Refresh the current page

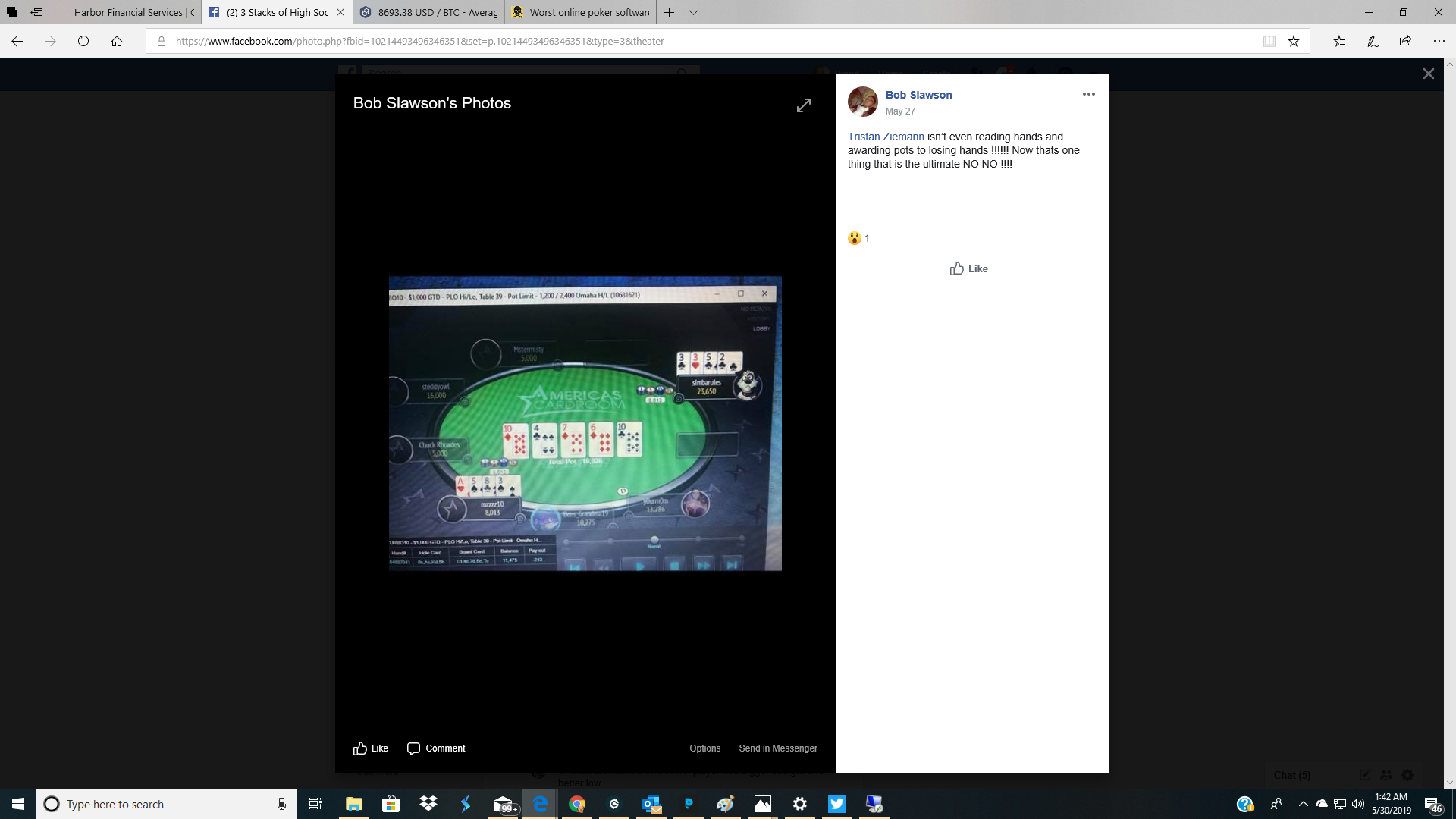point(83,41)
